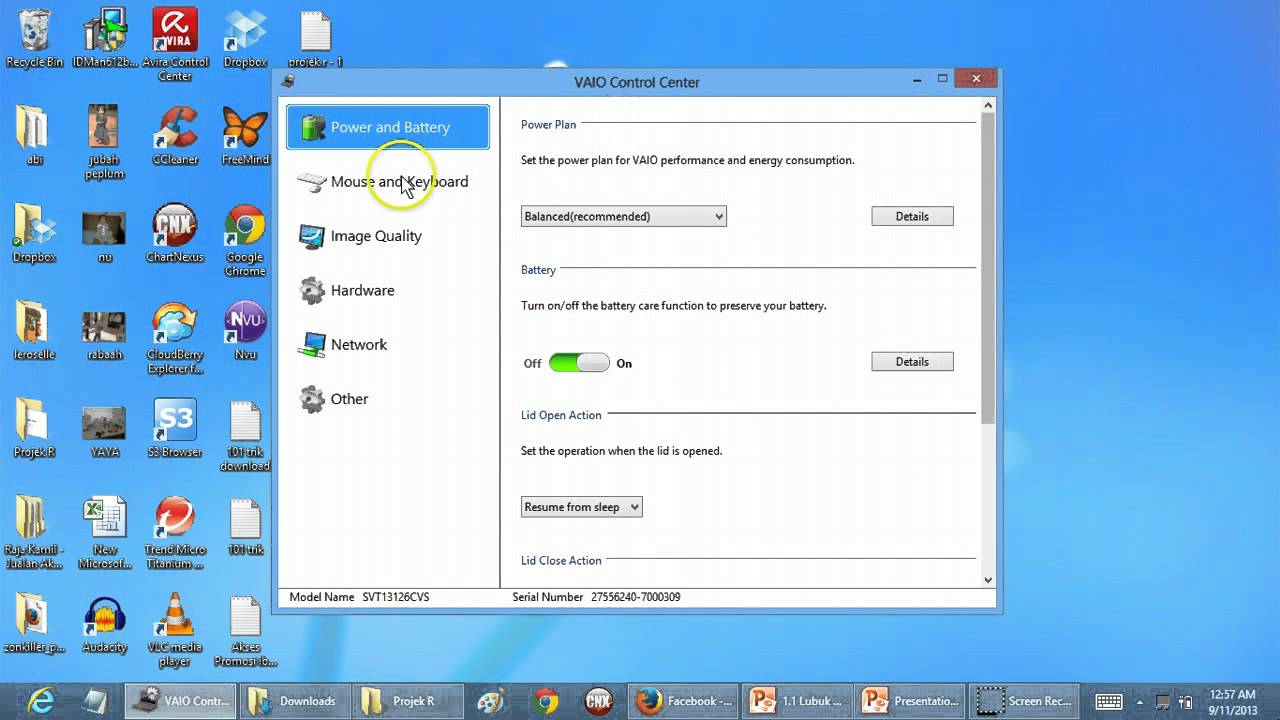1280x720 pixels.
Task: Select the Avira Control Center icon
Action: (x=175, y=45)
